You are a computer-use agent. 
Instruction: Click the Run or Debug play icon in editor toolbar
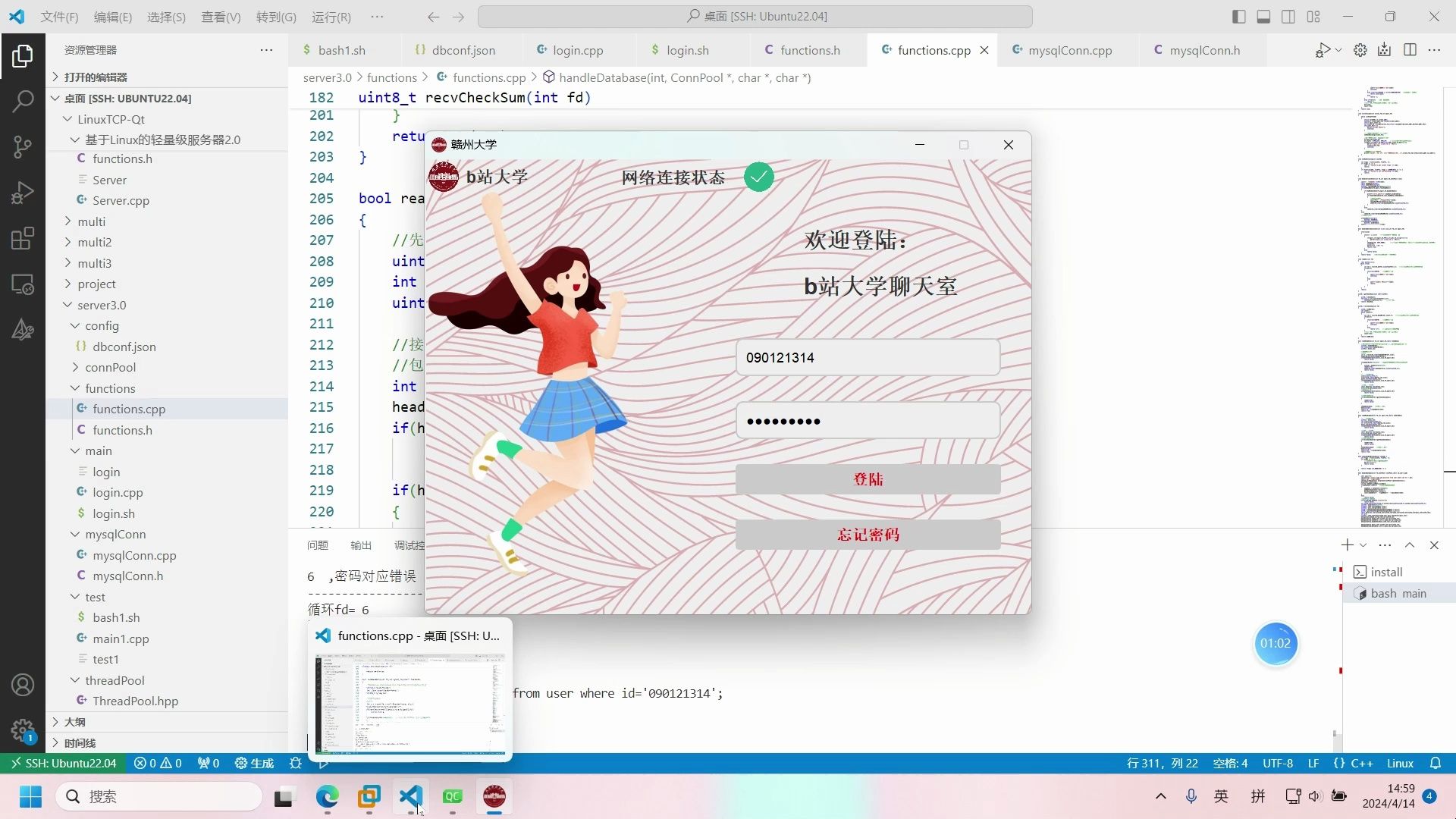[1323, 50]
